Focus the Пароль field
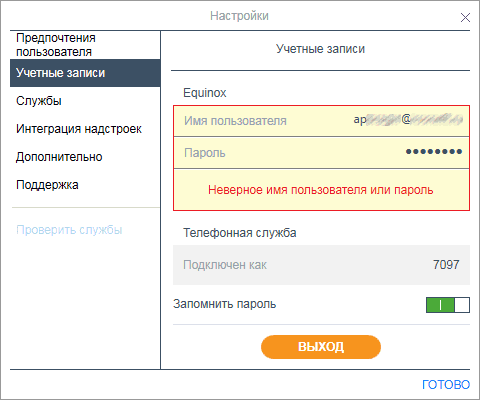The width and height of the screenshot is (480, 400). point(321,153)
